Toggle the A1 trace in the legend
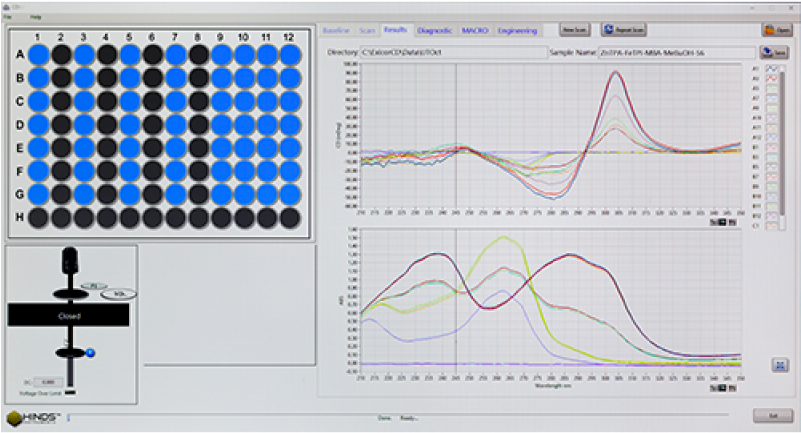Image resolution: width=801 pixels, height=433 pixels. click(771, 68)
